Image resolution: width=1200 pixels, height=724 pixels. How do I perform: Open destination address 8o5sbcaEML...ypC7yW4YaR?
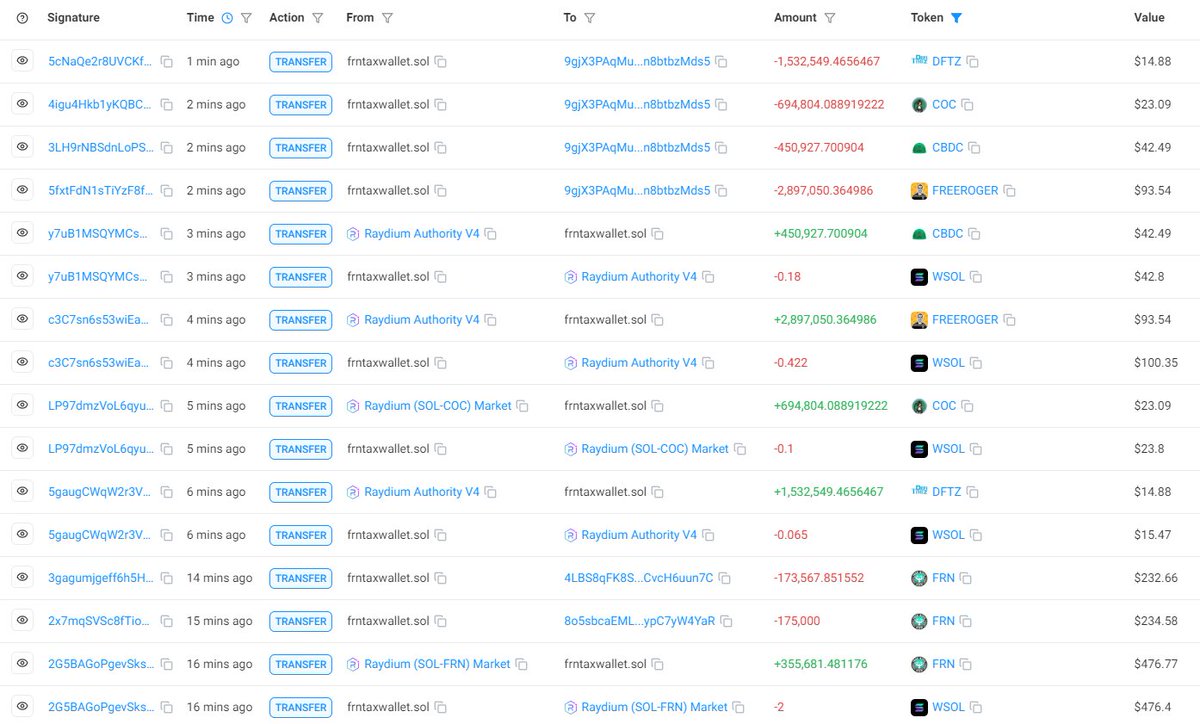pyautogui.click(x=640, y=621)
